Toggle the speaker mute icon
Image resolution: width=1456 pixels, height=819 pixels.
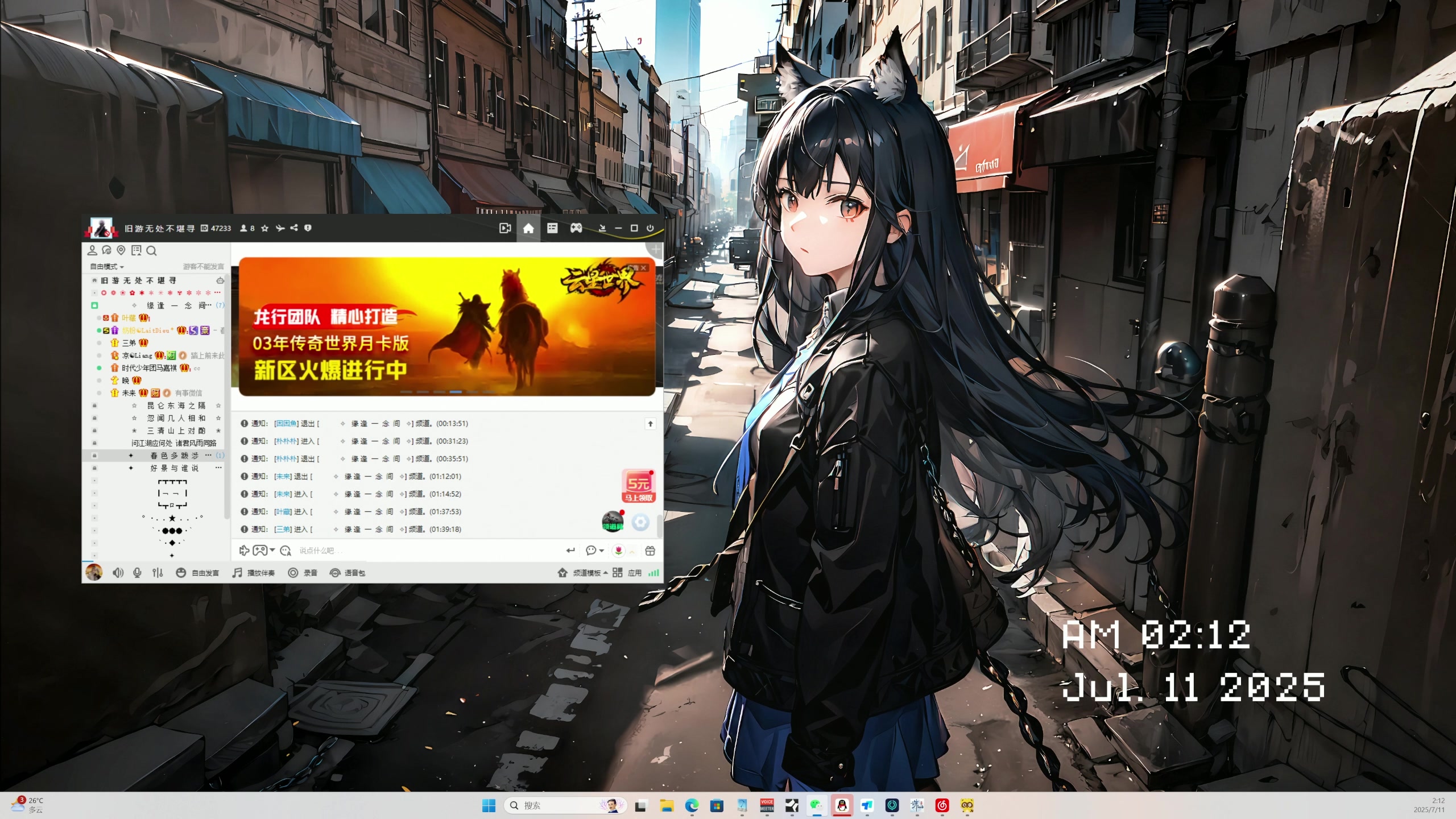coord(118,573)
